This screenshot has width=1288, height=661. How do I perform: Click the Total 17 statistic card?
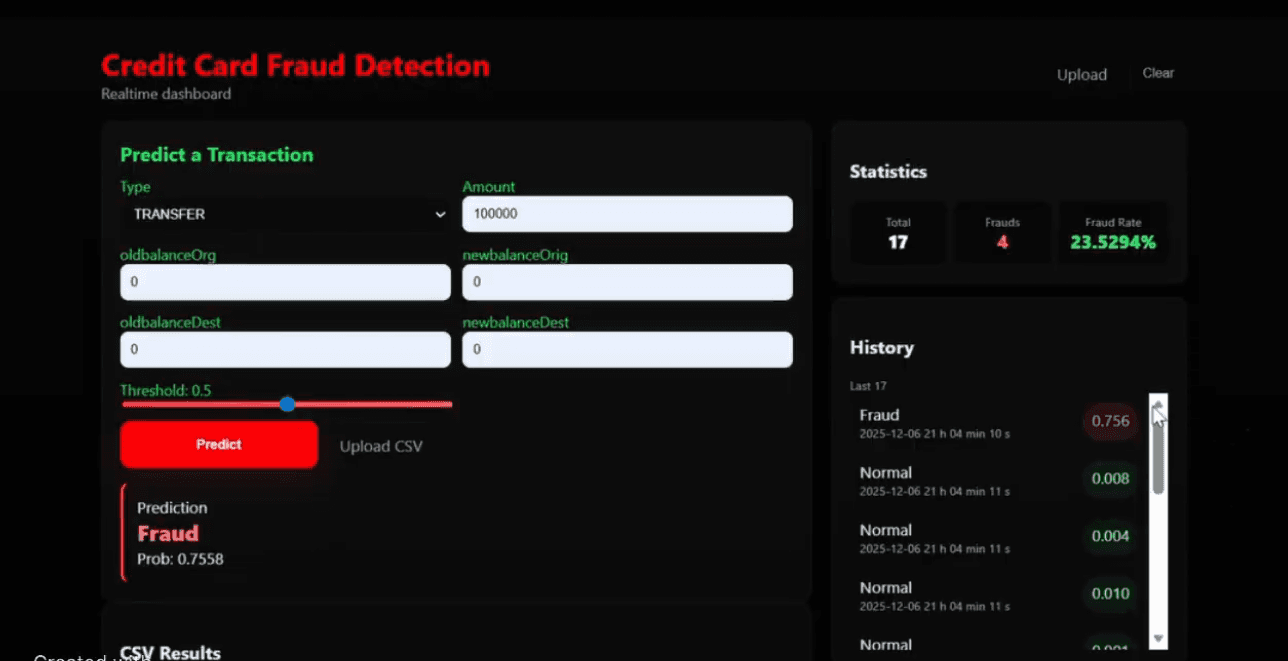pos(898,233)
